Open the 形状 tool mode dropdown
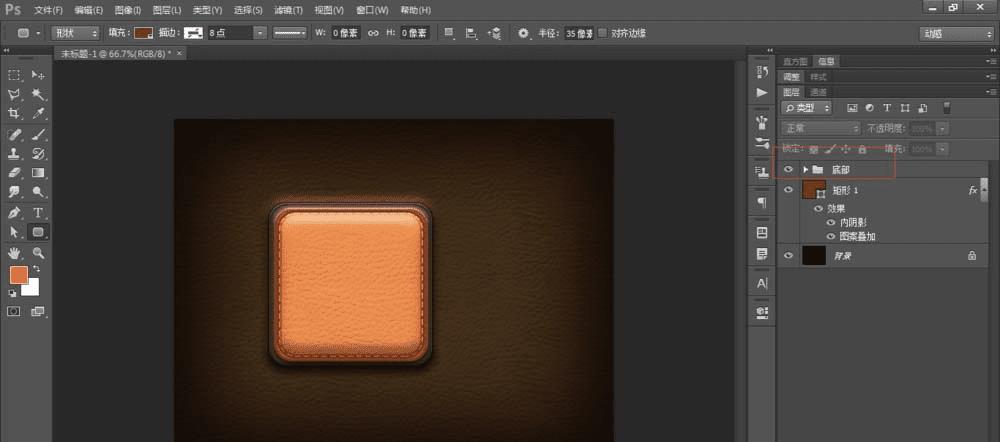The image size is (1000, 442). tap(73, 33)
